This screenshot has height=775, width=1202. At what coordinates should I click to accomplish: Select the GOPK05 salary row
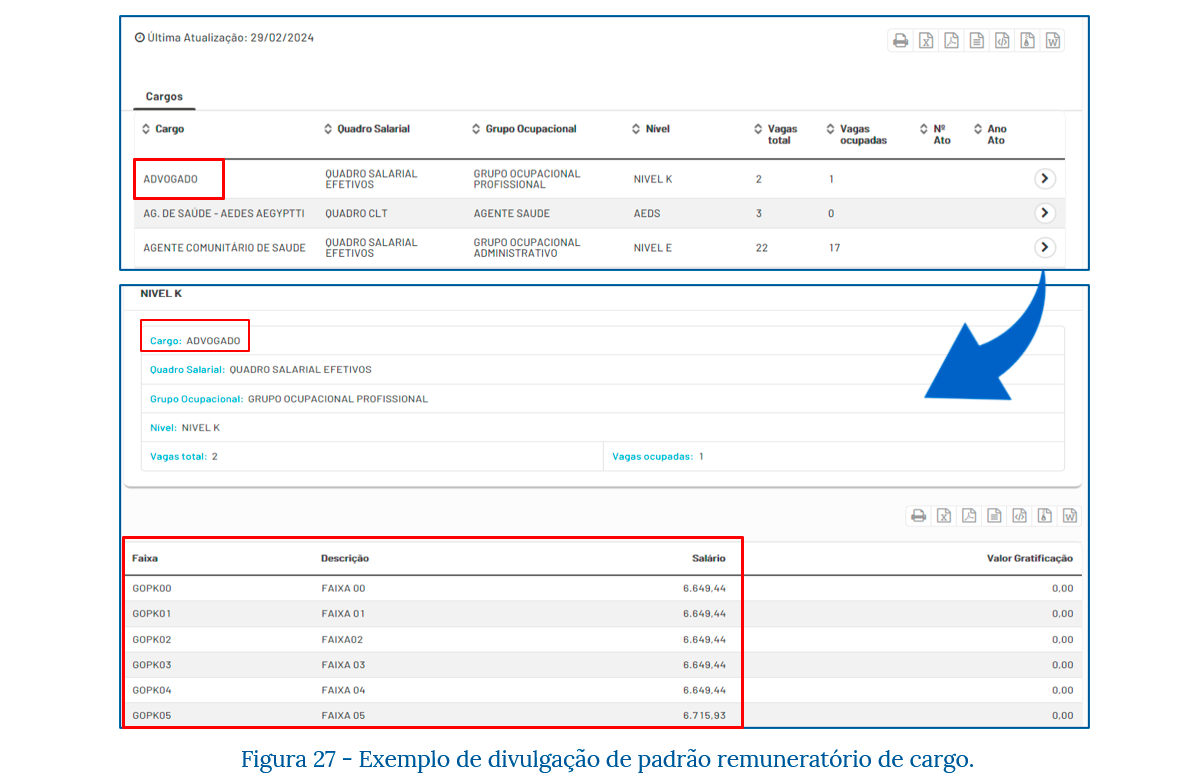(603, 715)
